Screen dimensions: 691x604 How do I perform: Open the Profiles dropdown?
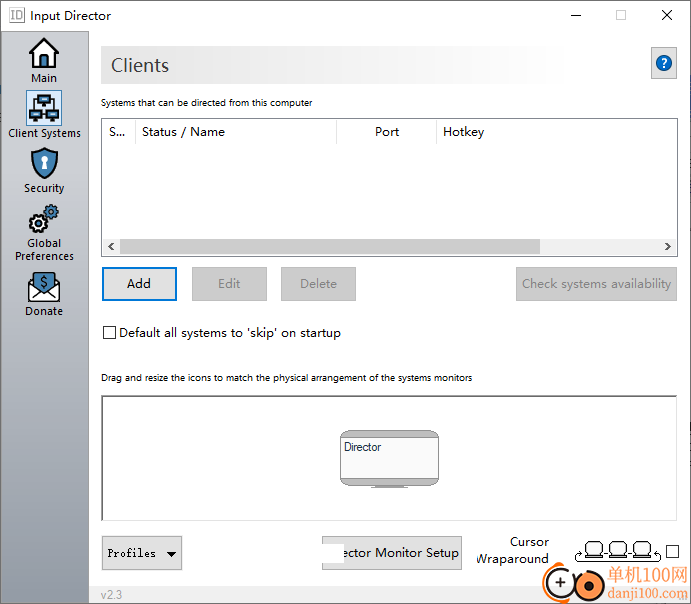(x=142, y=553)
